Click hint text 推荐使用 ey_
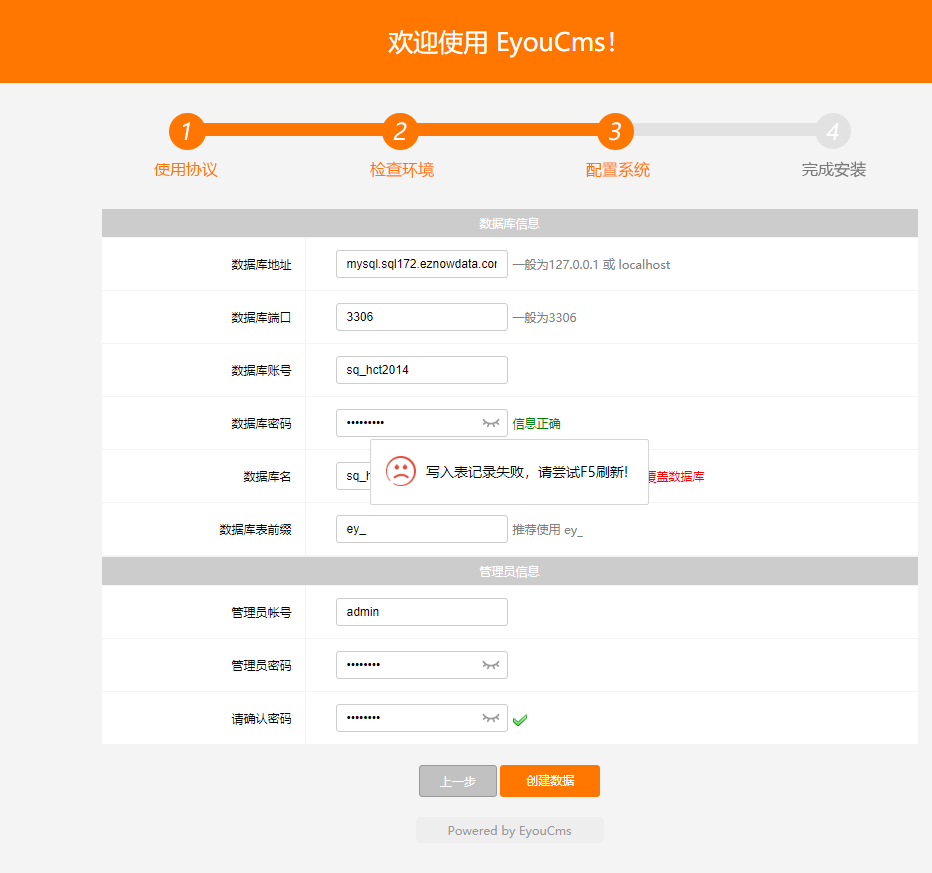The height and width of the screenshot is (873, 932). pos(547,530)
